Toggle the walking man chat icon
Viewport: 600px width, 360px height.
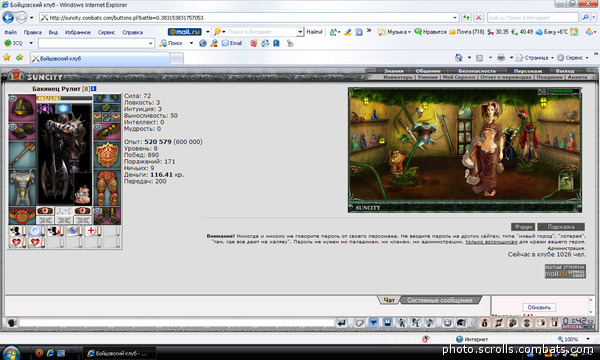[x=401, y=323]
